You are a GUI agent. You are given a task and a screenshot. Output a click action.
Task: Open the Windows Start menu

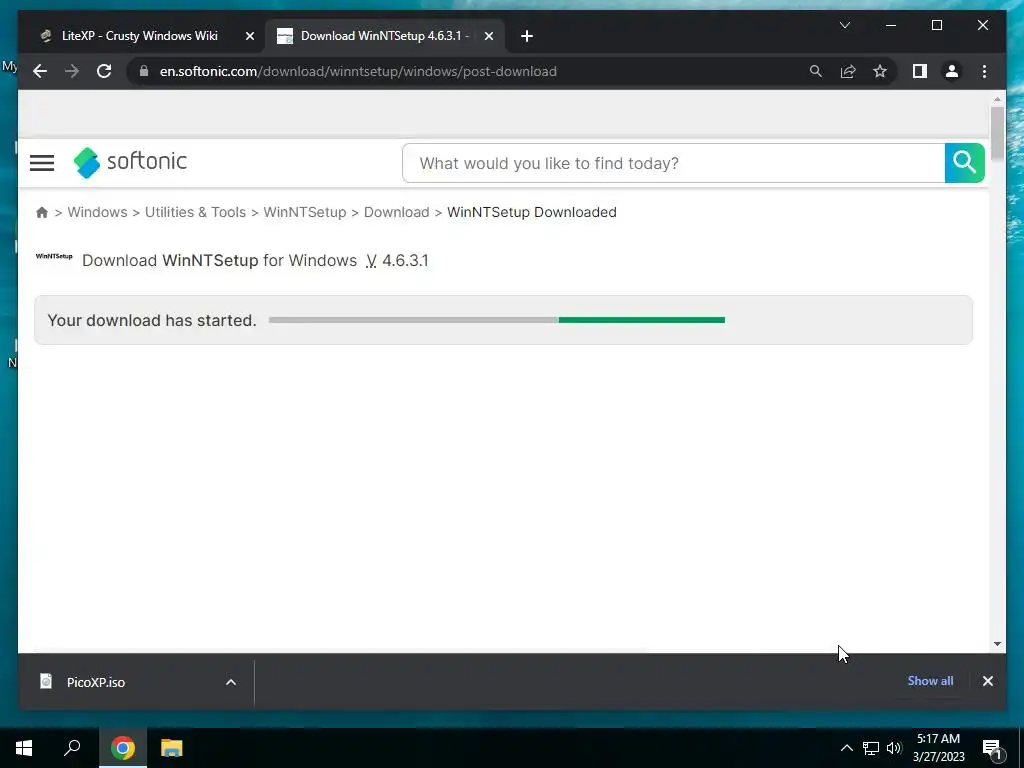click(x=24, y=748)
